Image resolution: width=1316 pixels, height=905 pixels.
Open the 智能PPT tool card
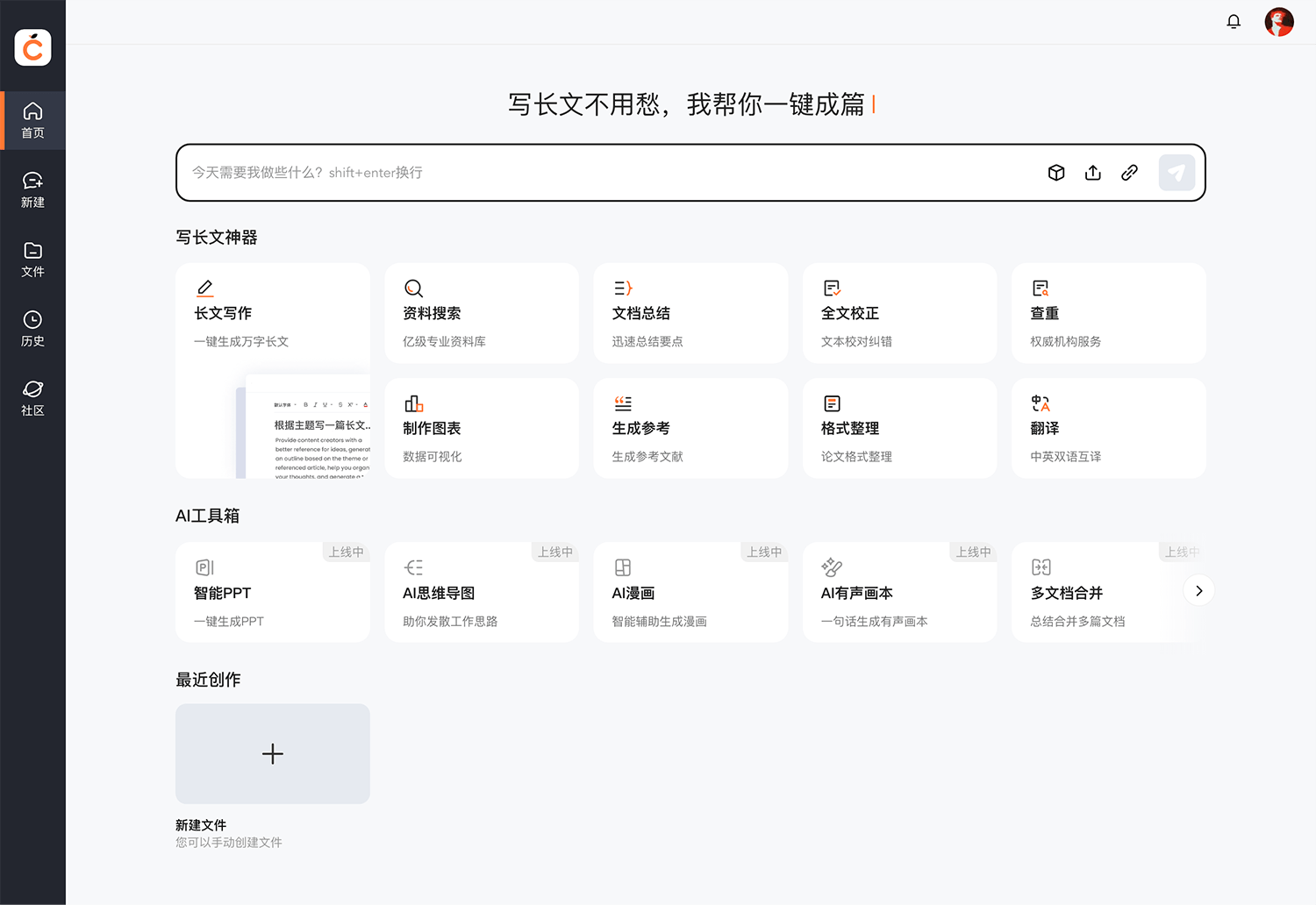point(272,593)
